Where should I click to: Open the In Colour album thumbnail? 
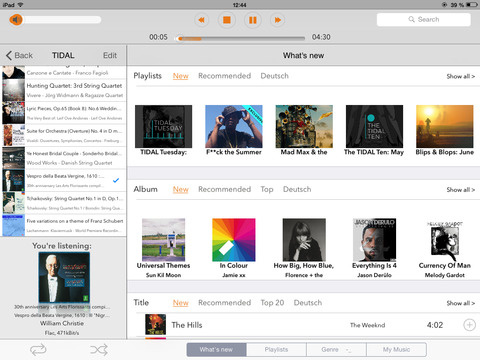click(234, 240)
